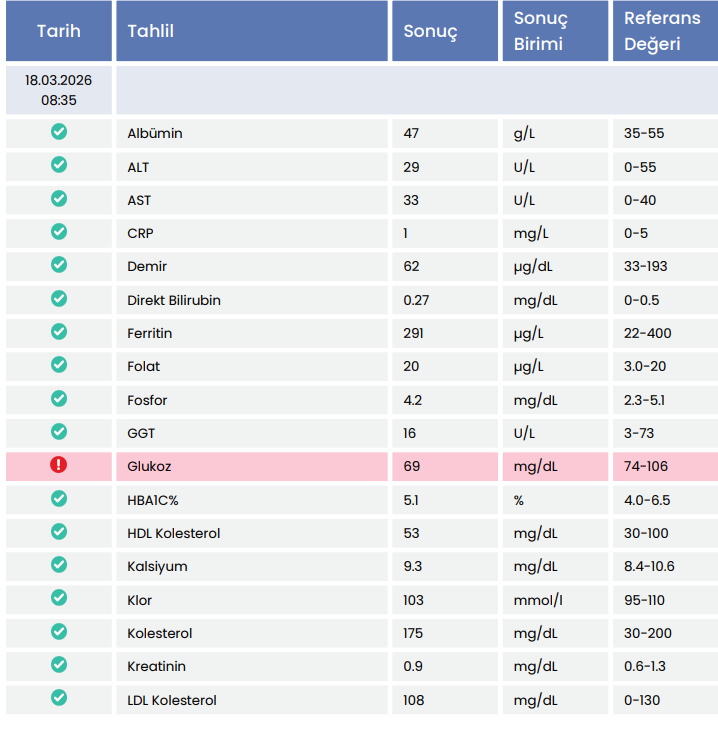Click the Glukoz result value 69
Image resolution: width=718 pixels, height=738 pixels.
(412, 466)
